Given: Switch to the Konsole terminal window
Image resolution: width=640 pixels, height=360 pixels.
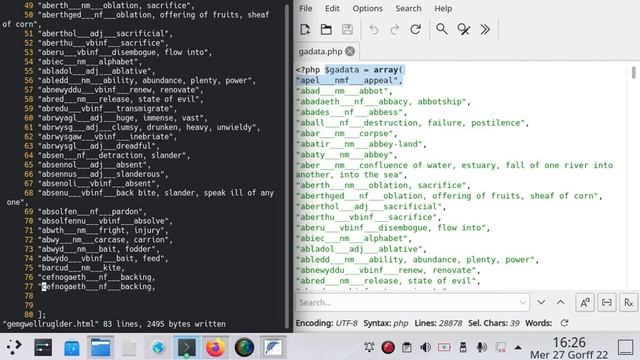Looking at the screenshot, I should click(x=187, y=347).
